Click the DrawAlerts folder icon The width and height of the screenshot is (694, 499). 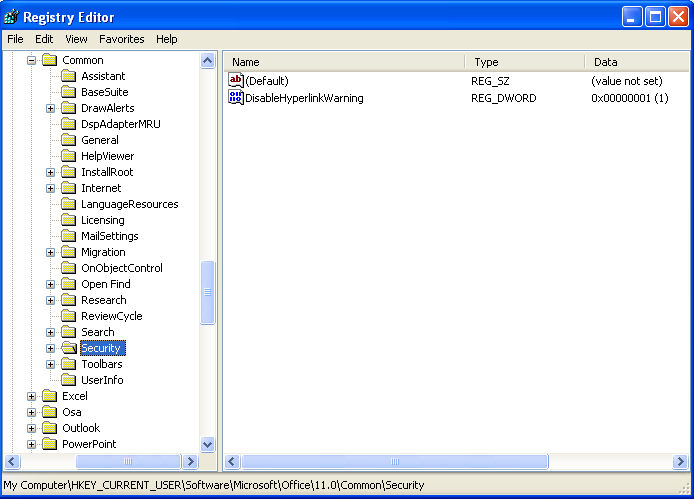[x=69, y=108]
